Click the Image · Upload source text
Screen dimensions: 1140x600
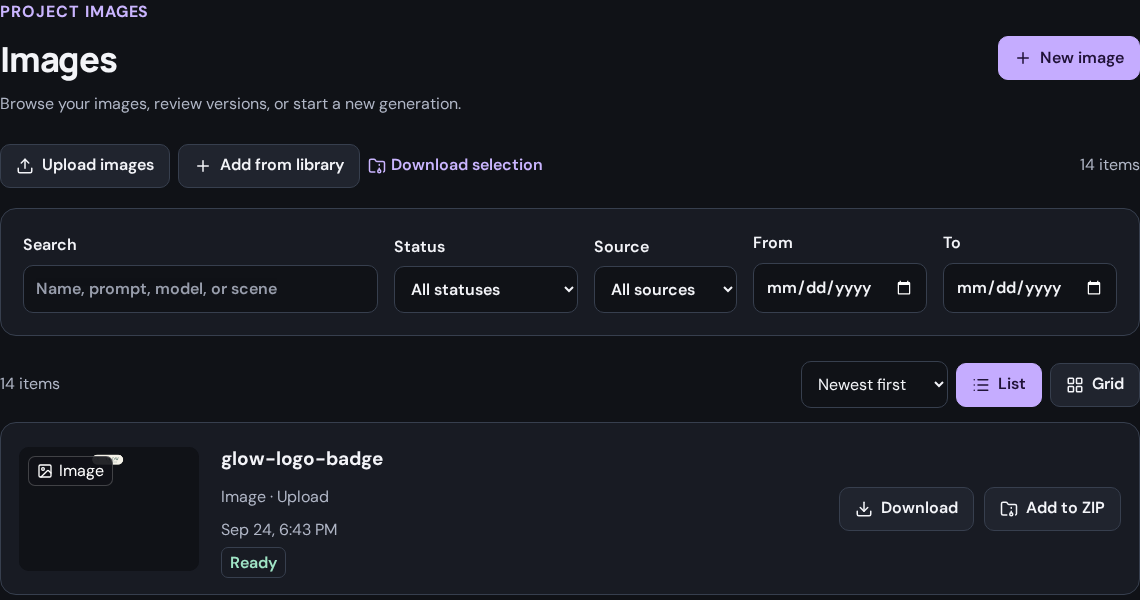pyautogui.click(x=275, y=497)
